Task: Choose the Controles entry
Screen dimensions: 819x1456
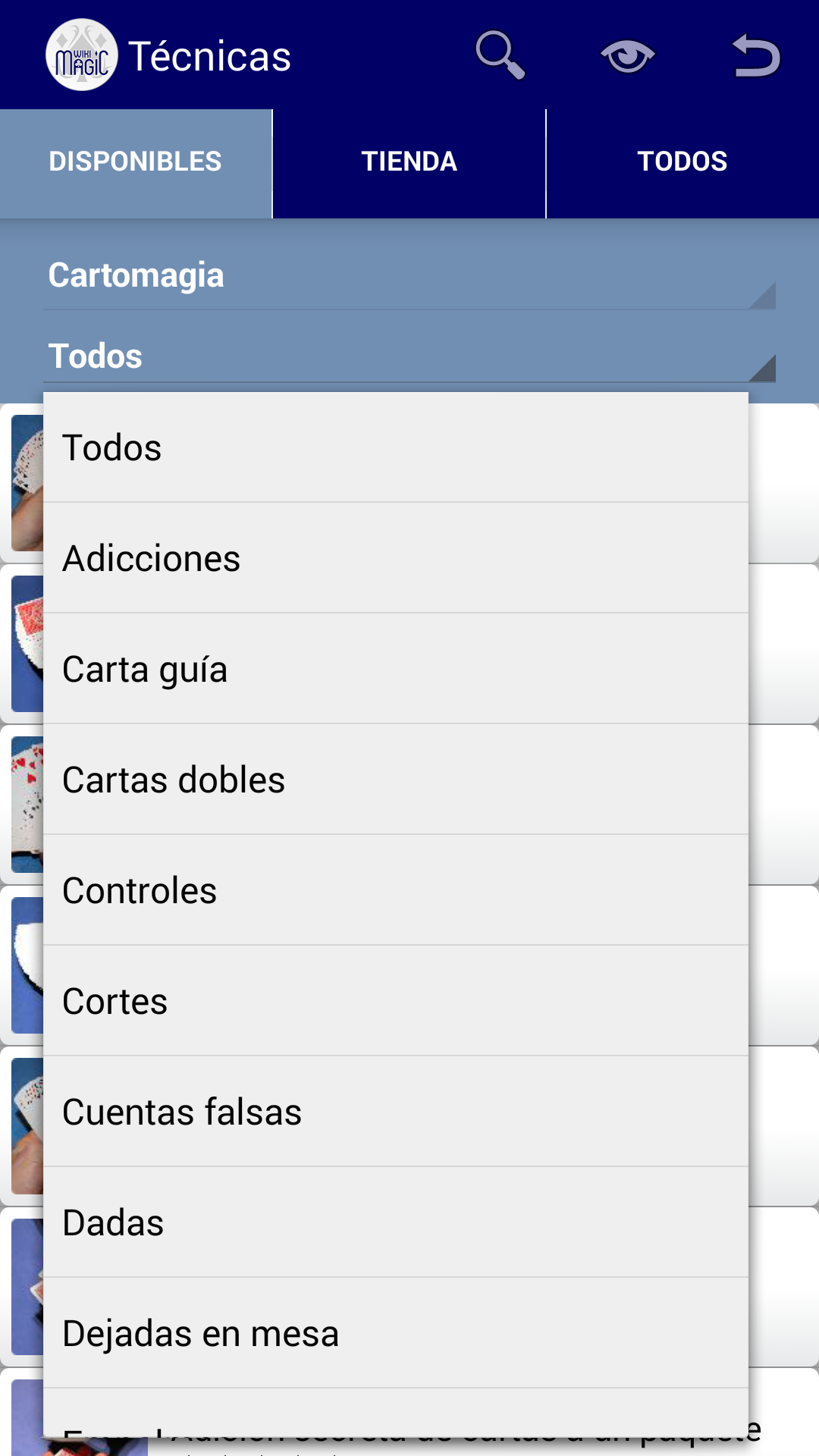Action: tap(396, 890)
